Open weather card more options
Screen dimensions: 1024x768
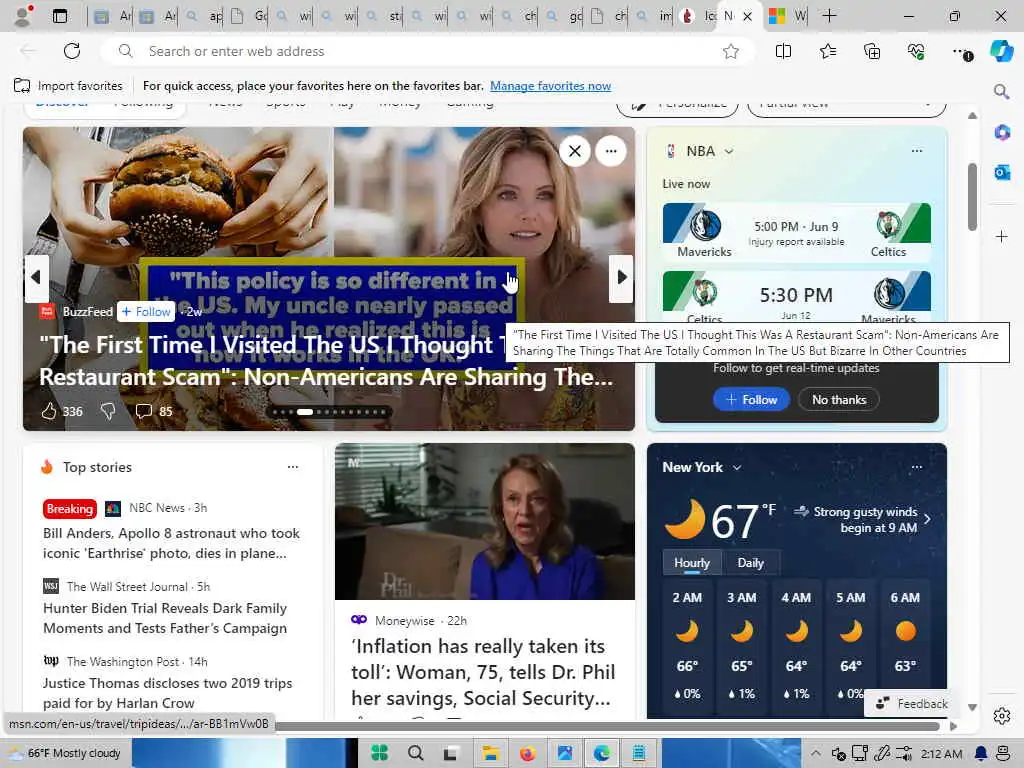[916, 467]
